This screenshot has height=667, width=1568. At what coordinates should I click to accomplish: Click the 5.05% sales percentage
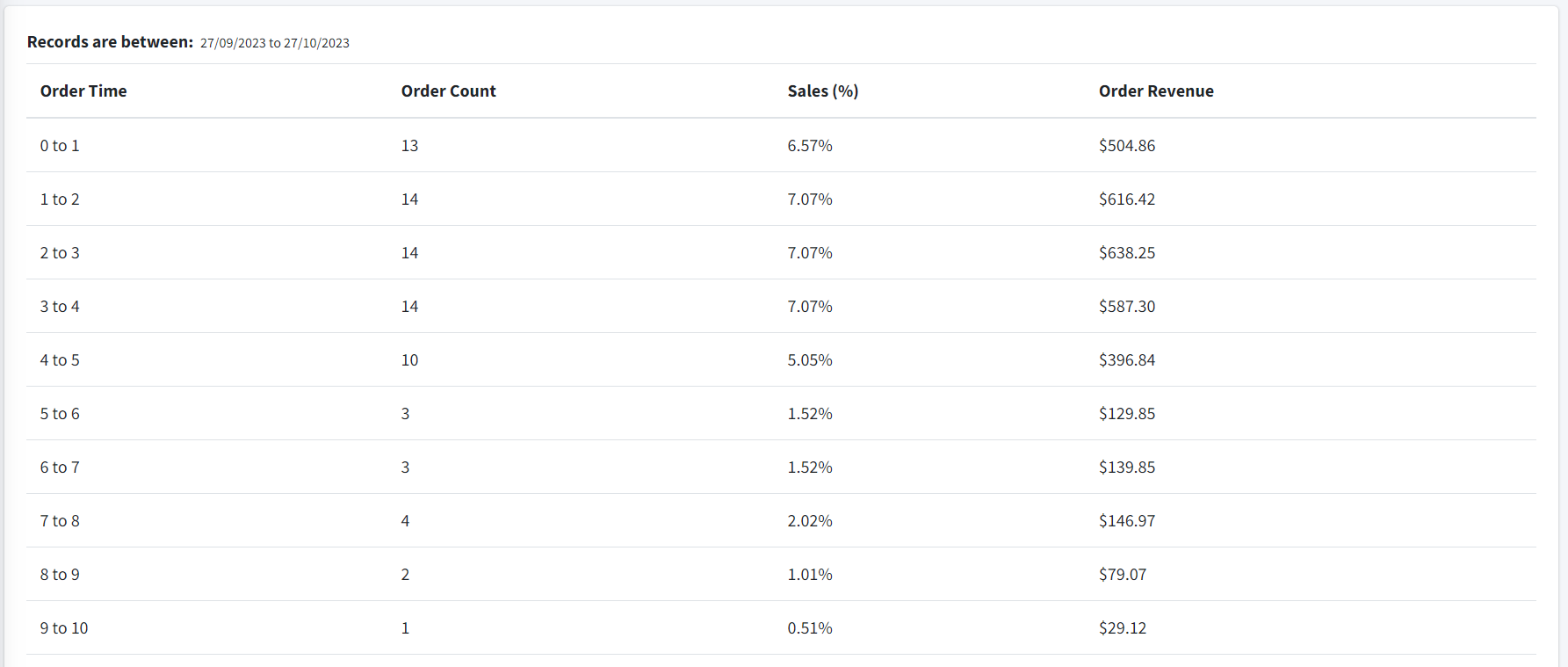pyautogui.click(x=810, y=360)
